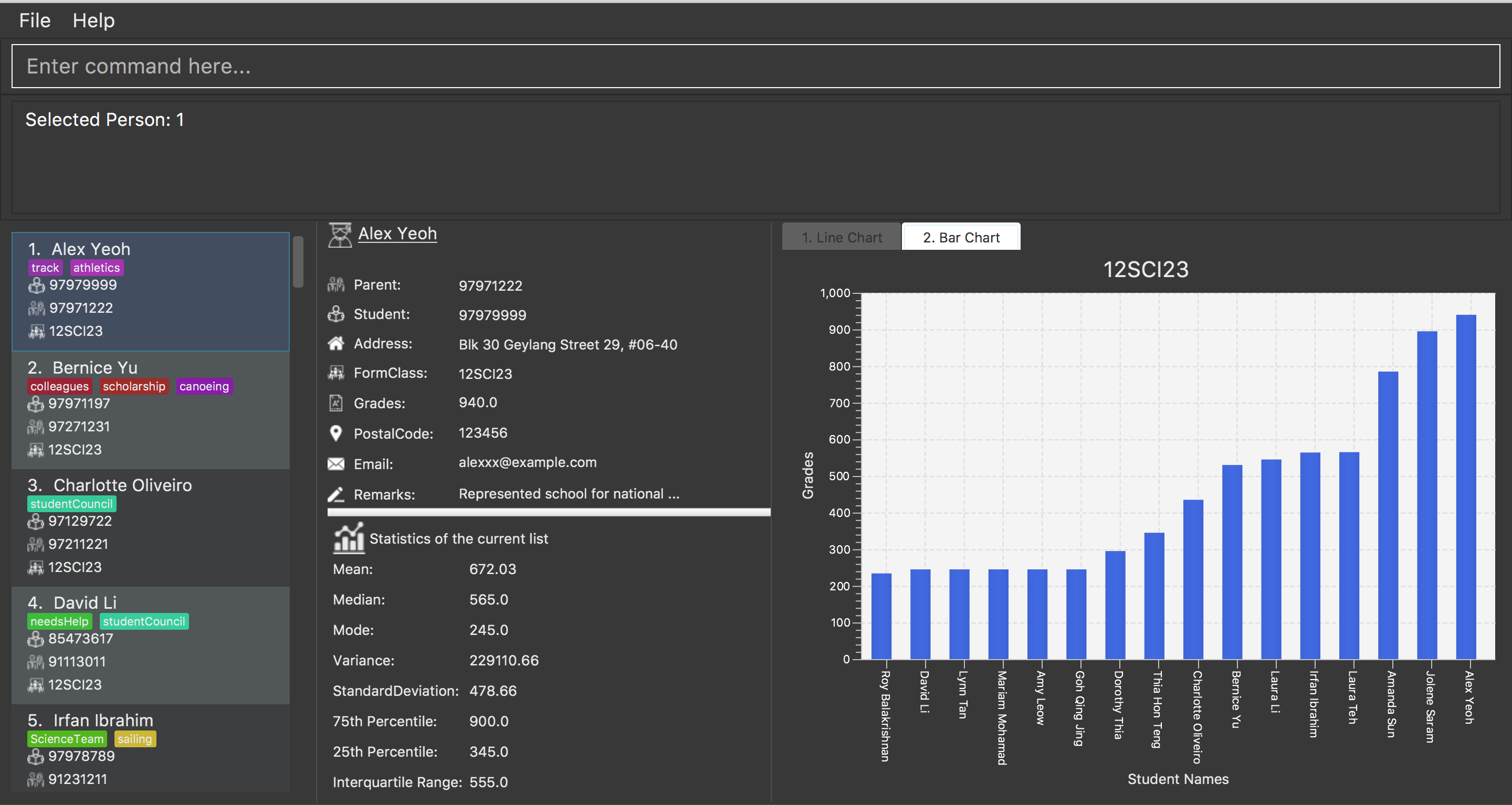Click parent icon next to 97971222 in list
1512x805 pixels.
(x=36, y=308)
